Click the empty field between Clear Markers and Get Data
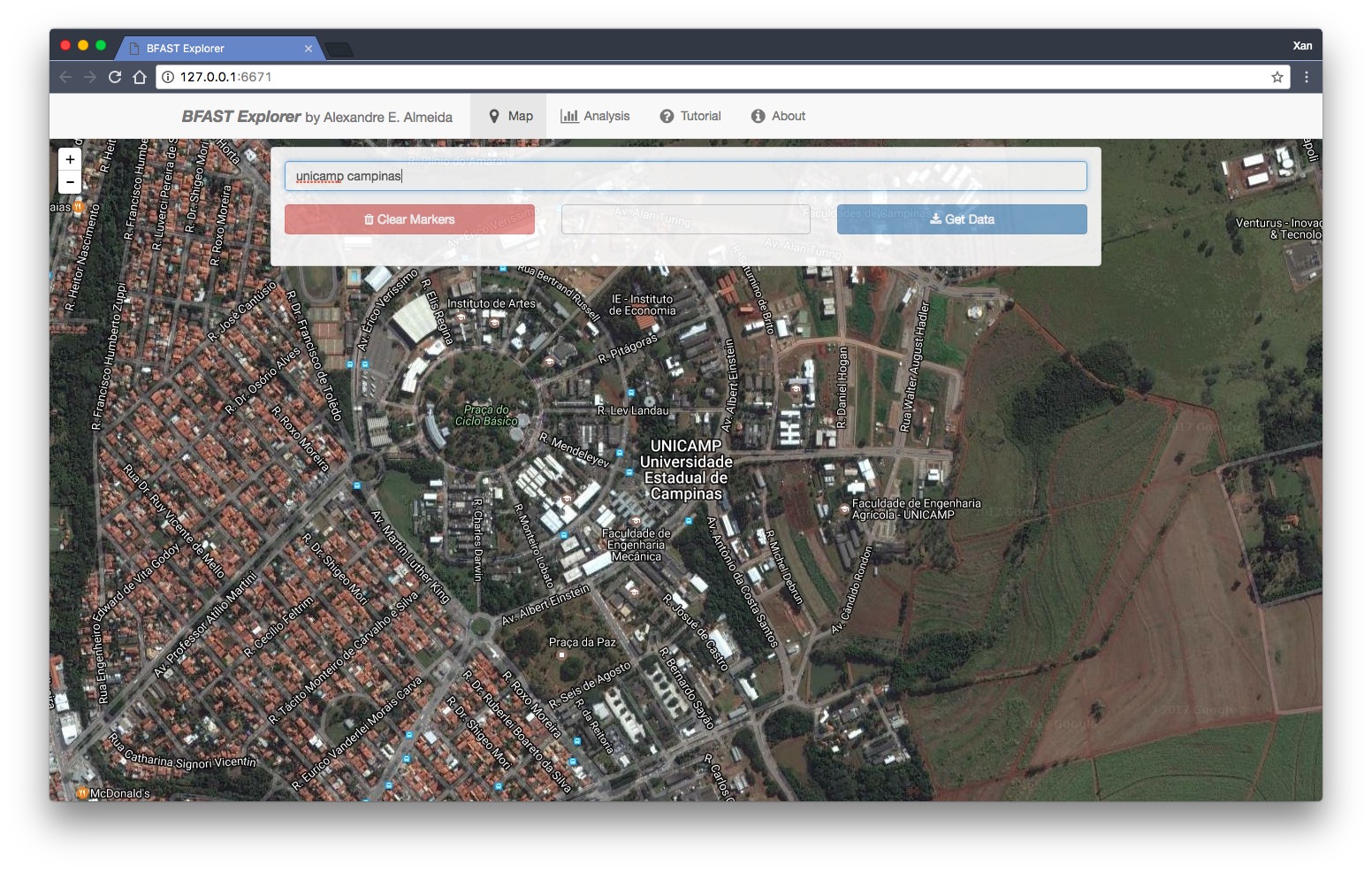 tap(686, 219)
